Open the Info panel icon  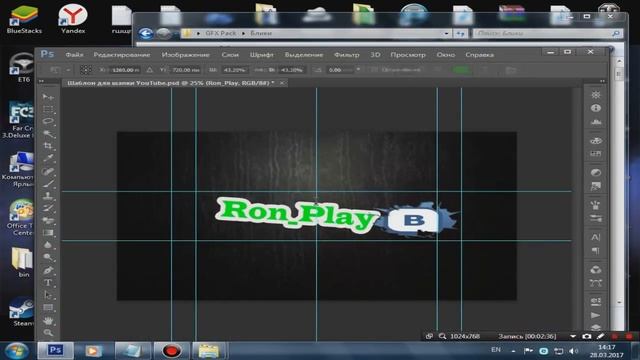(x=596, y=108)
